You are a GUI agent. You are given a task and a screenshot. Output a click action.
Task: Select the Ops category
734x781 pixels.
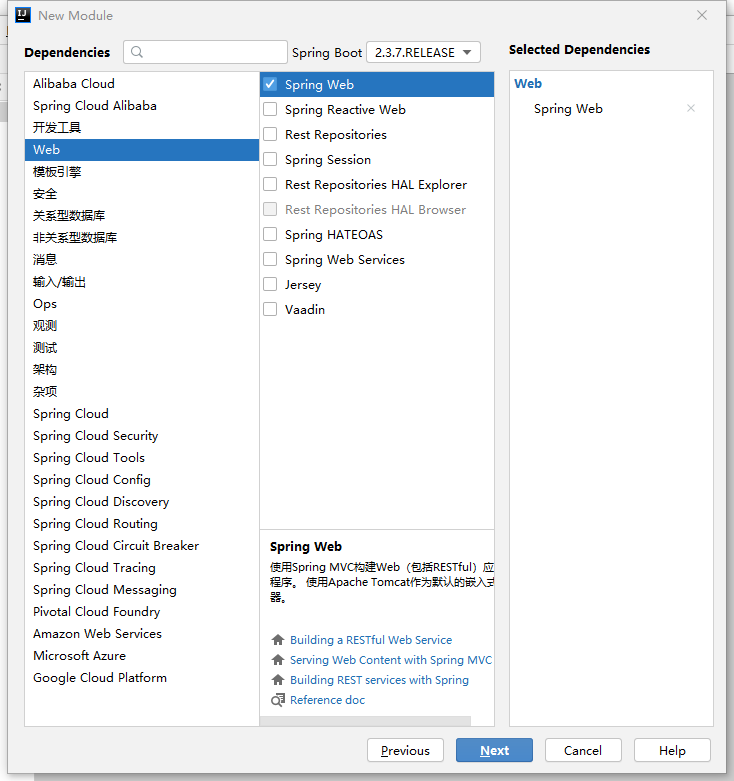coord(142,303)
